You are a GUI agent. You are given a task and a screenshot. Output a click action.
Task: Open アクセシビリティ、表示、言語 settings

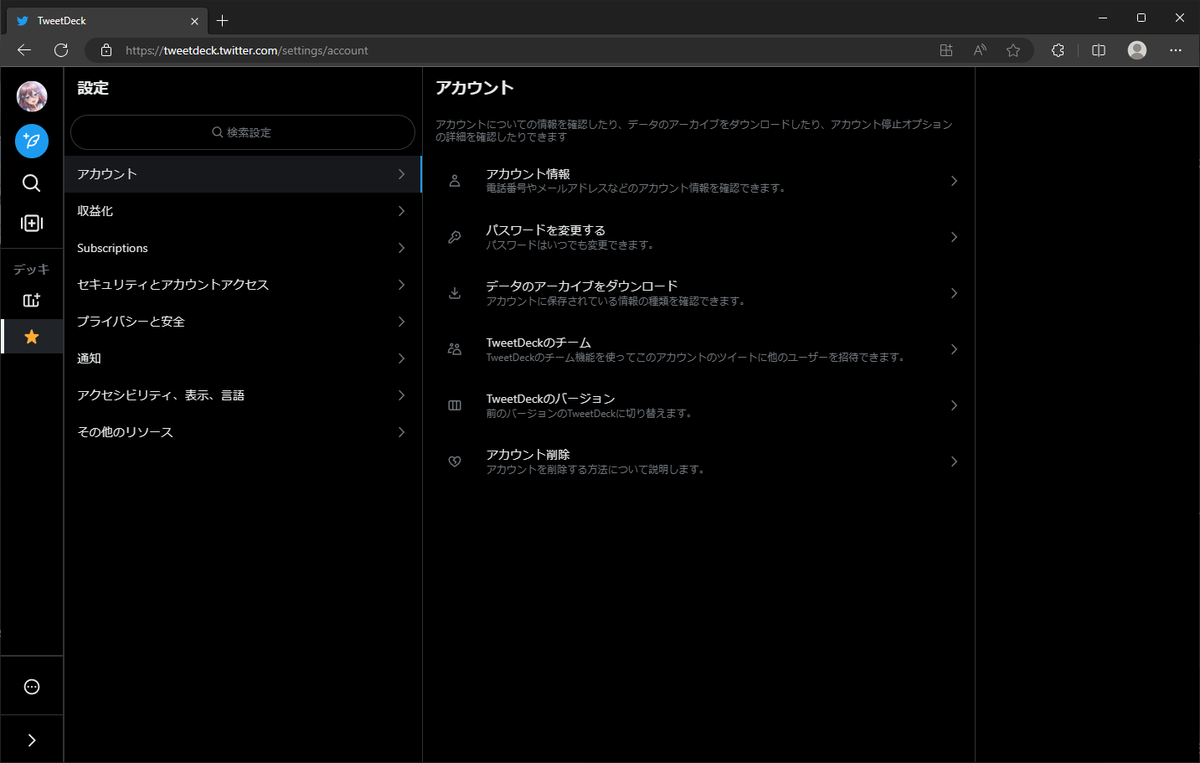click(243, 396)
